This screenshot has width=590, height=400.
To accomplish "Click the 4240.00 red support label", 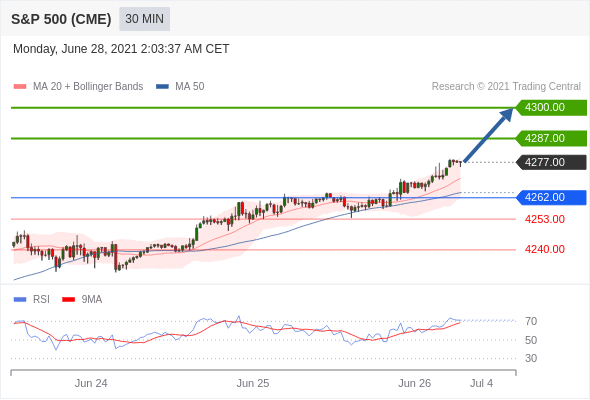I will pos(544,249).
